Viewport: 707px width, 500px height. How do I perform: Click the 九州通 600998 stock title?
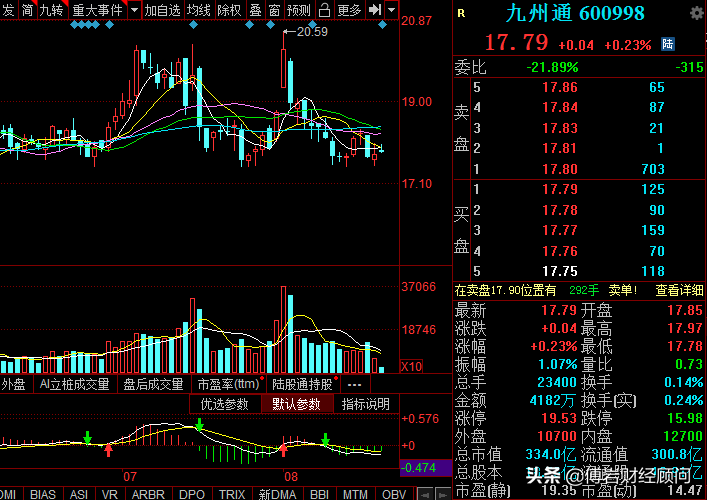coord(575,14)
